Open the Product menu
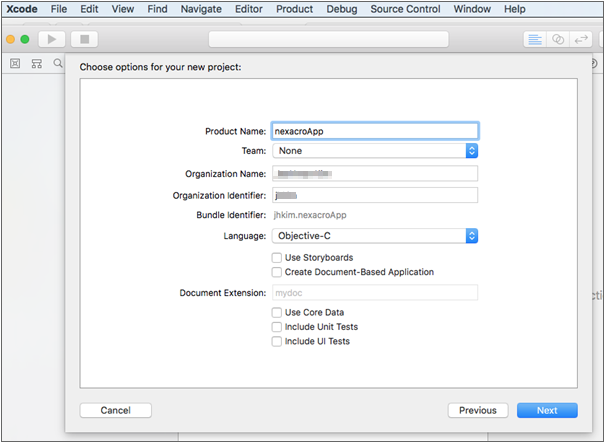 pyautogui.click(x=294, y=9)
